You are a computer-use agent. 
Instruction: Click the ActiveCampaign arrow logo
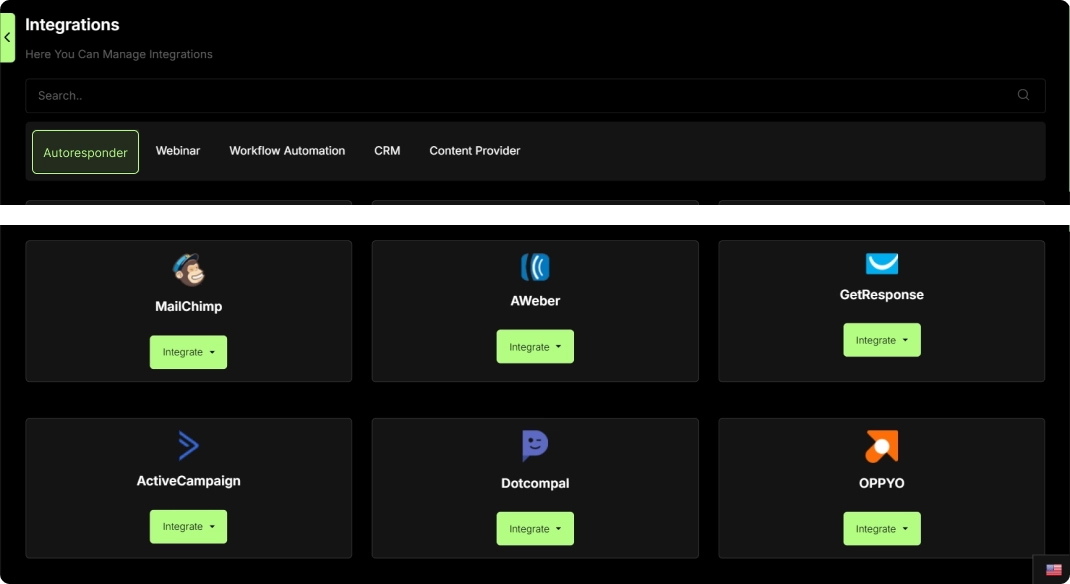tap(188, 446)
